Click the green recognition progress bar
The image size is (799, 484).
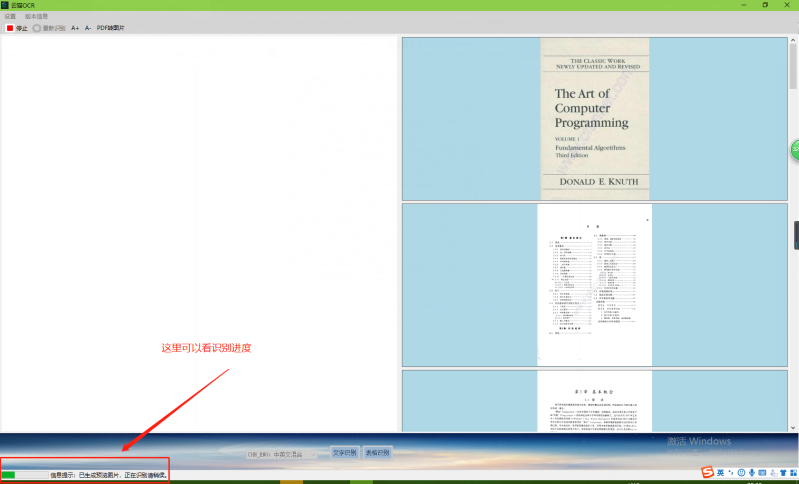pos(24,475)
